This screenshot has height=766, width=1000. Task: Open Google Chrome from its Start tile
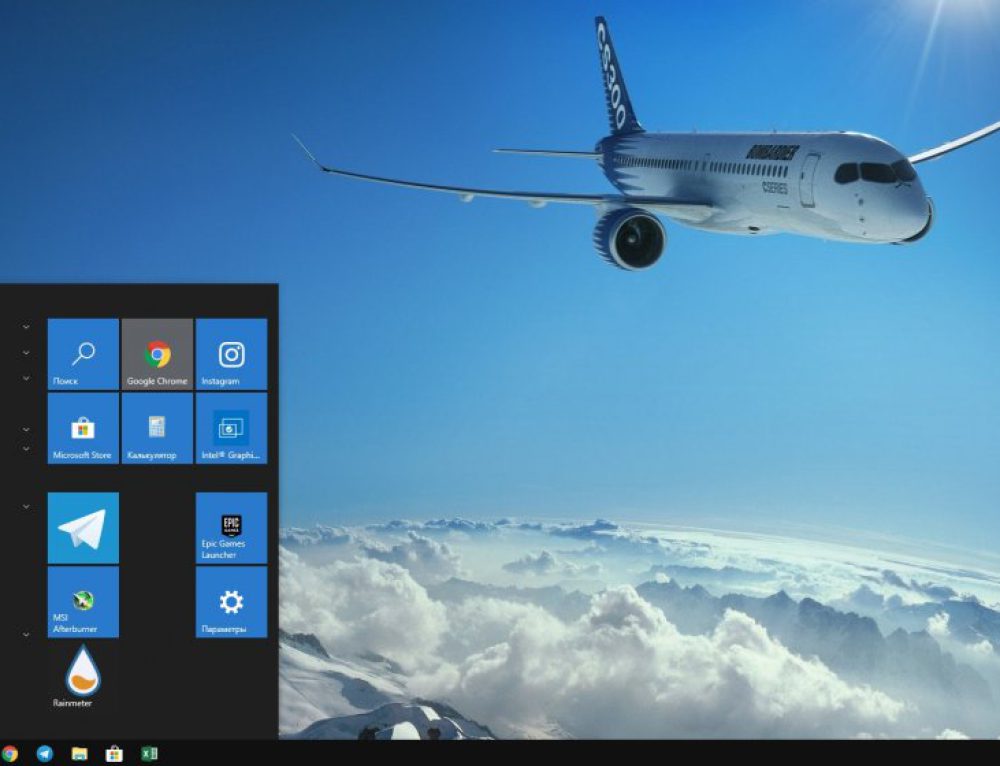(156, 355)
